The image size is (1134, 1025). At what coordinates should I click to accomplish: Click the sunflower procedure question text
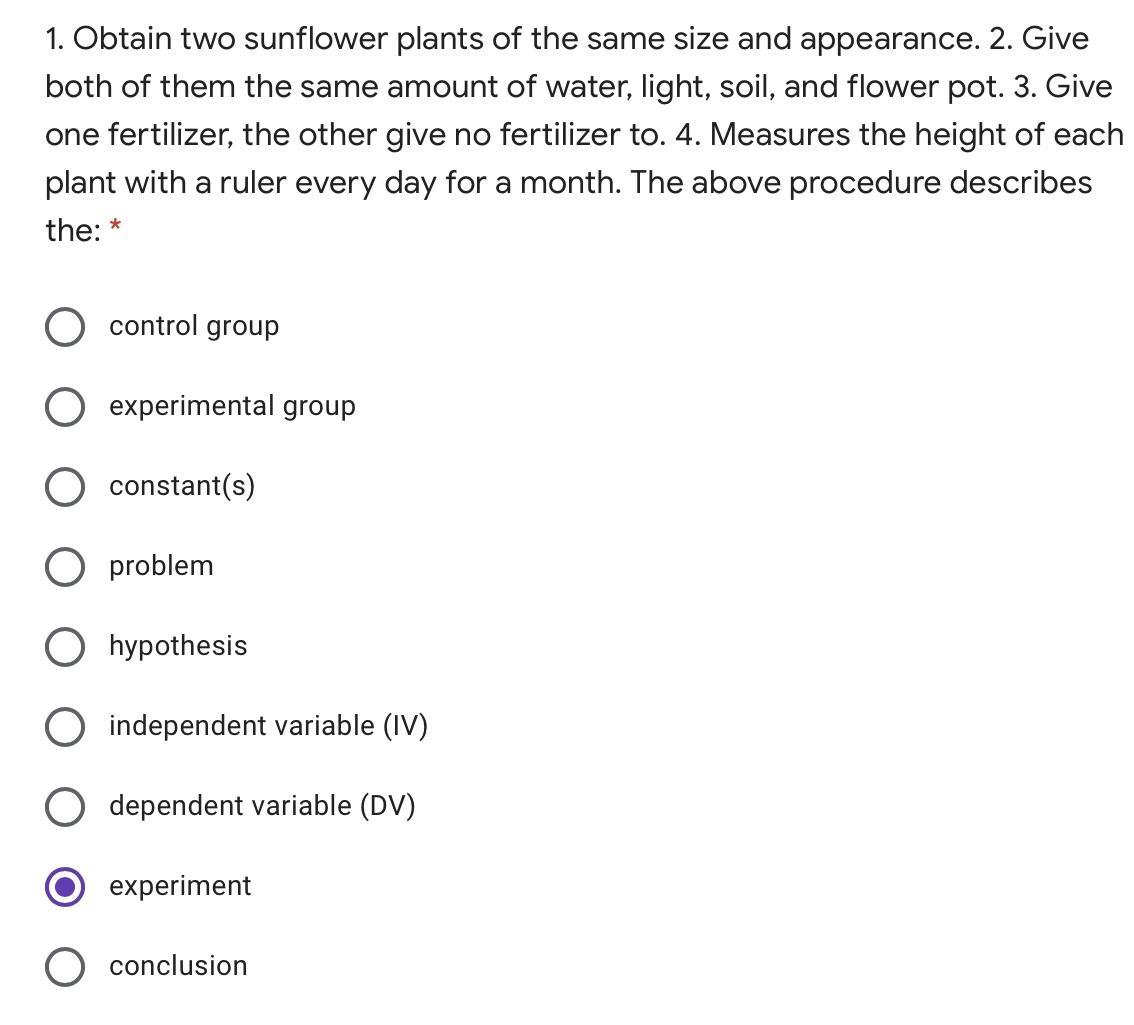tap(567, 134)
